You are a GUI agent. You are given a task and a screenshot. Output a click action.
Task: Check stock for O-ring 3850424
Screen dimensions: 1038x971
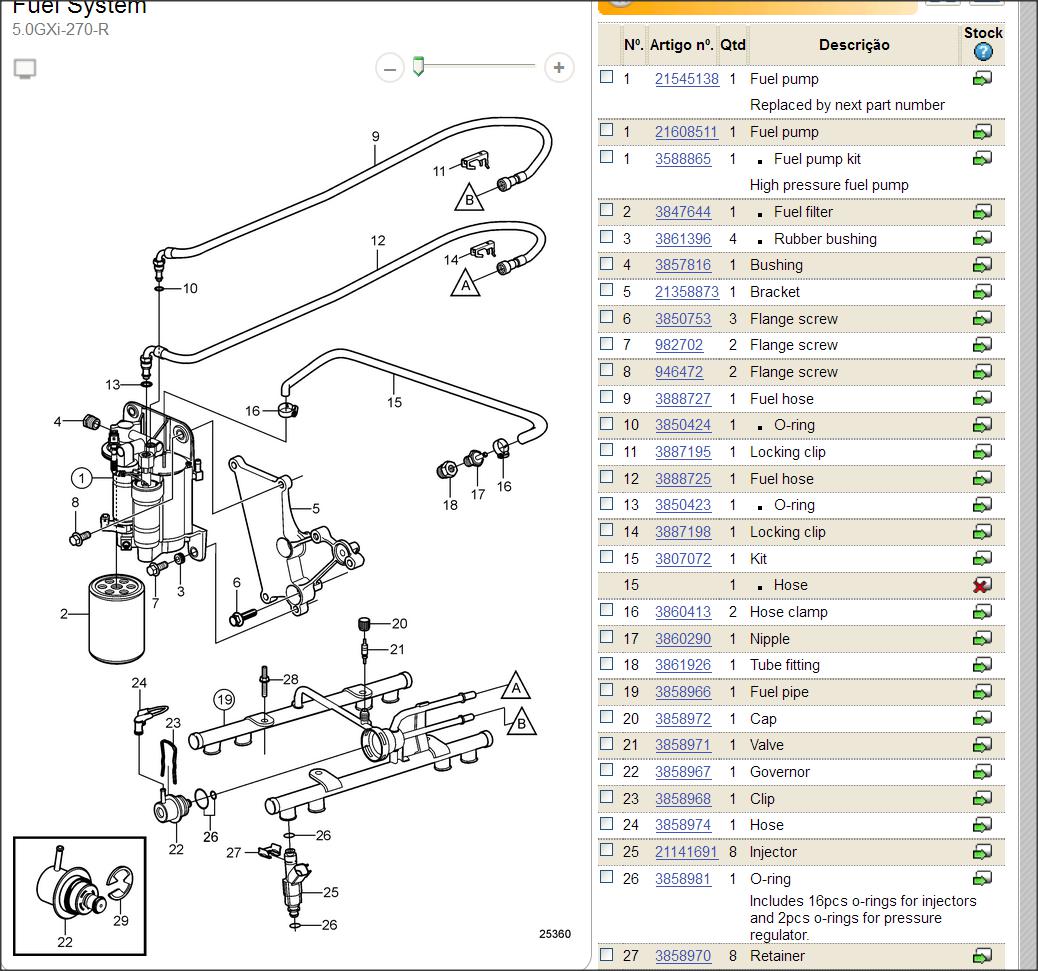[x=982, y=426]
